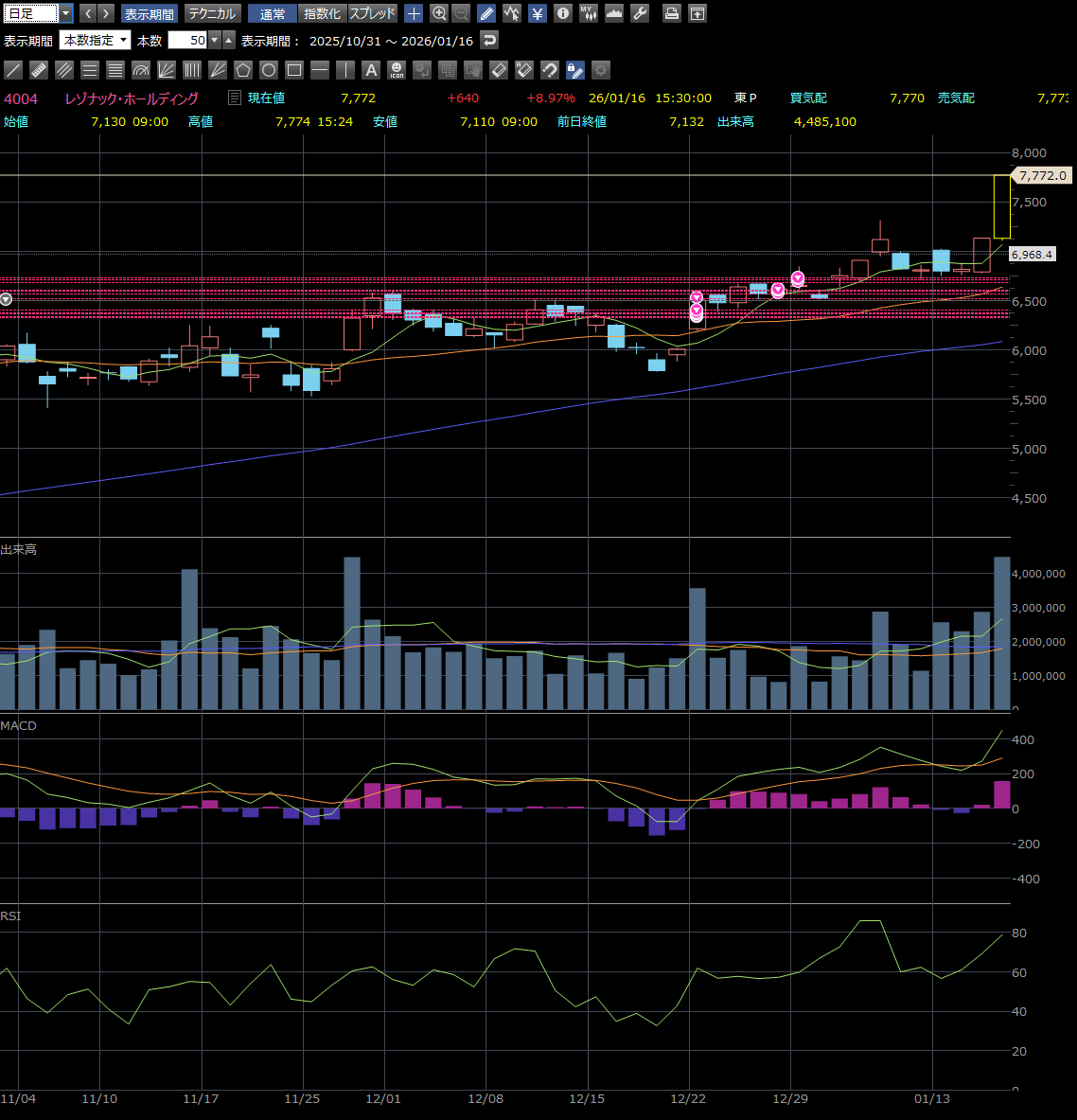Open the wrench settings icon
This screenshot has height=1120, width=1077.
(x=640, y=13)
